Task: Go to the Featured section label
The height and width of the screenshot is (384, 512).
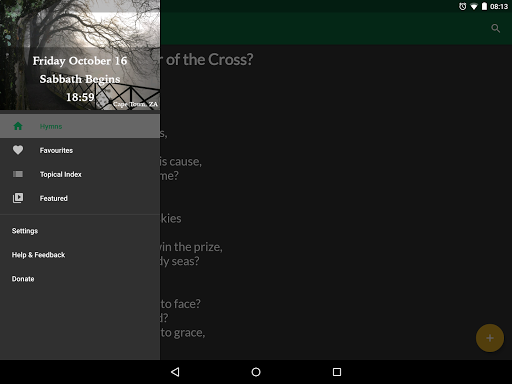Action: (x=54, y=198)
